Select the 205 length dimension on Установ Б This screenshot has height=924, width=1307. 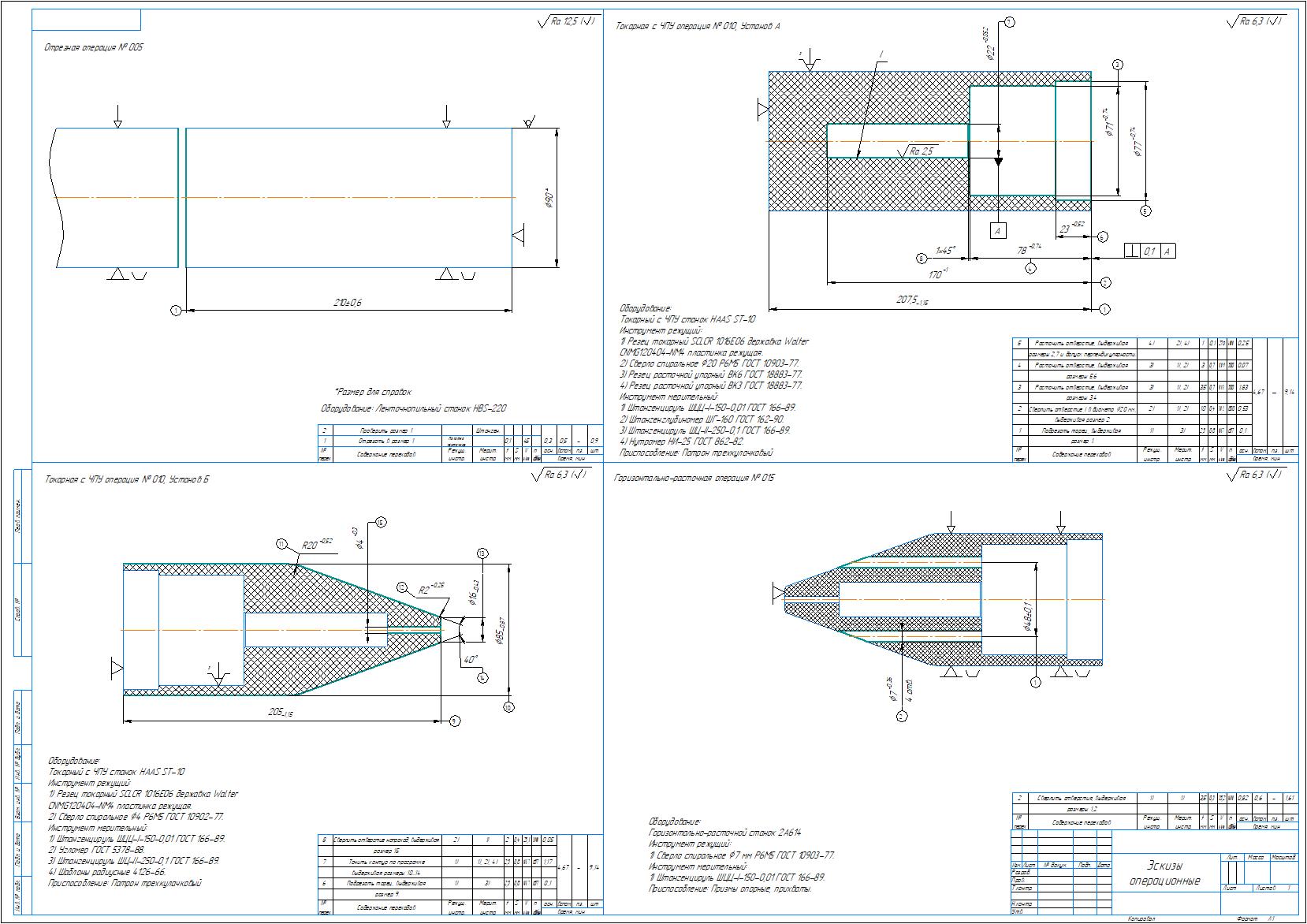(x=276, y=713)
